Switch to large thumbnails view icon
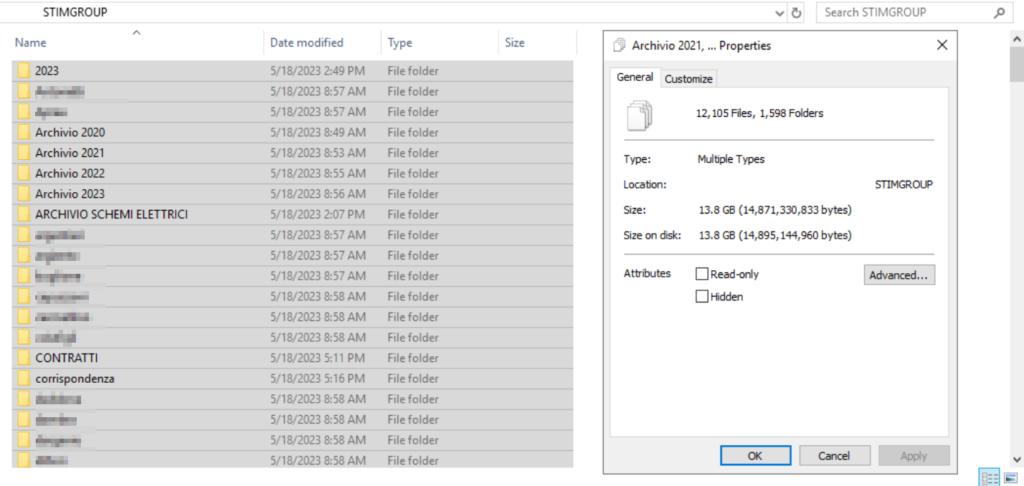 1010,477
